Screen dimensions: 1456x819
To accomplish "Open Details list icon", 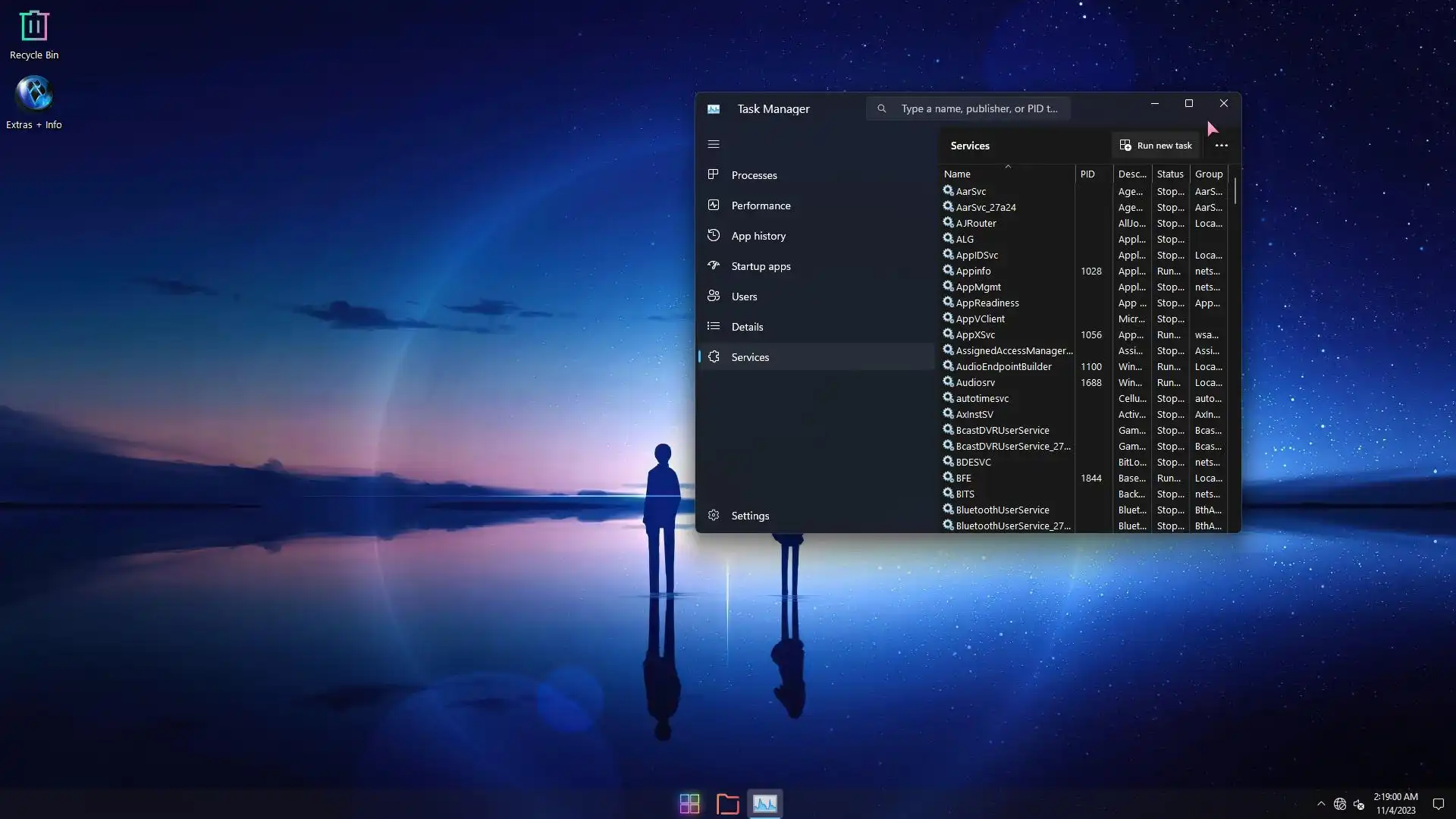I will click(x=713, y=326).
